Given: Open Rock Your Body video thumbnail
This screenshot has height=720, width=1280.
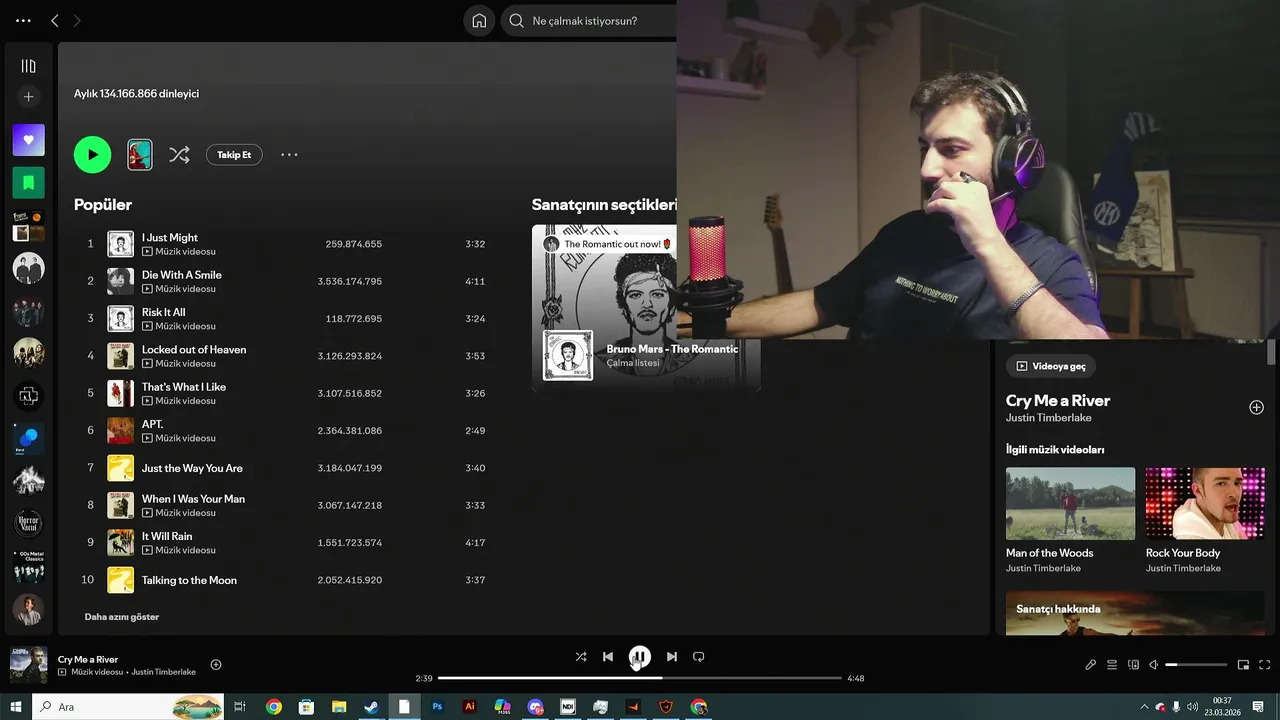Looking at the screenshot, I should coord(1205,504).
